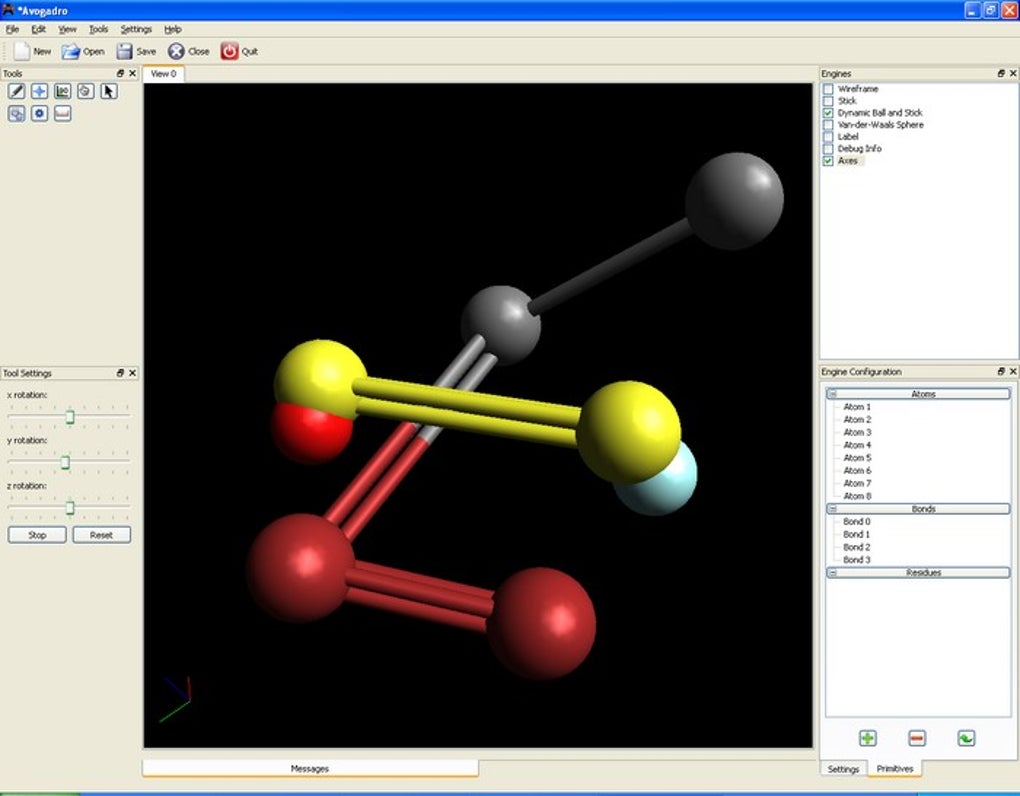Viewport: 1020px width, 796px height.
Task: Select the black arrow Selection tool
Action: coord(109,91)
